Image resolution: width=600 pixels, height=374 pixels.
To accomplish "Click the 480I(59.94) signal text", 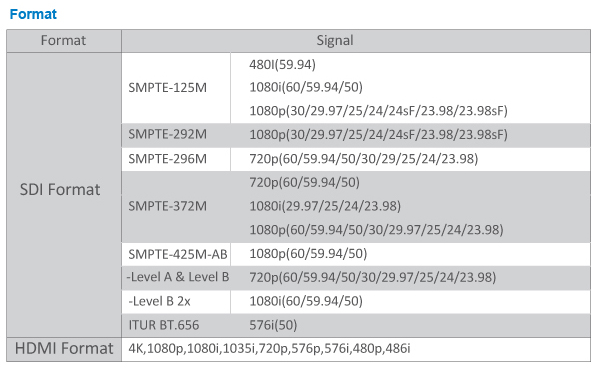I will point(282,65).
